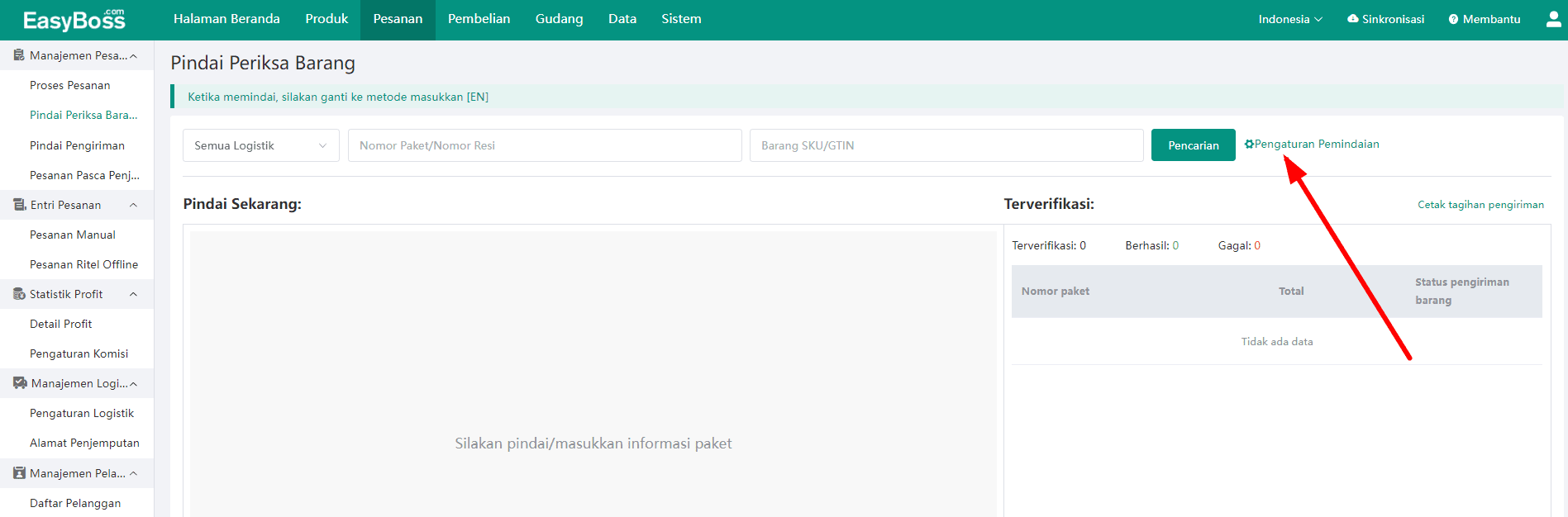Go to the Sistem menu
The image size is (1568, 517).
pyautogui.click(x=681, y=19)
